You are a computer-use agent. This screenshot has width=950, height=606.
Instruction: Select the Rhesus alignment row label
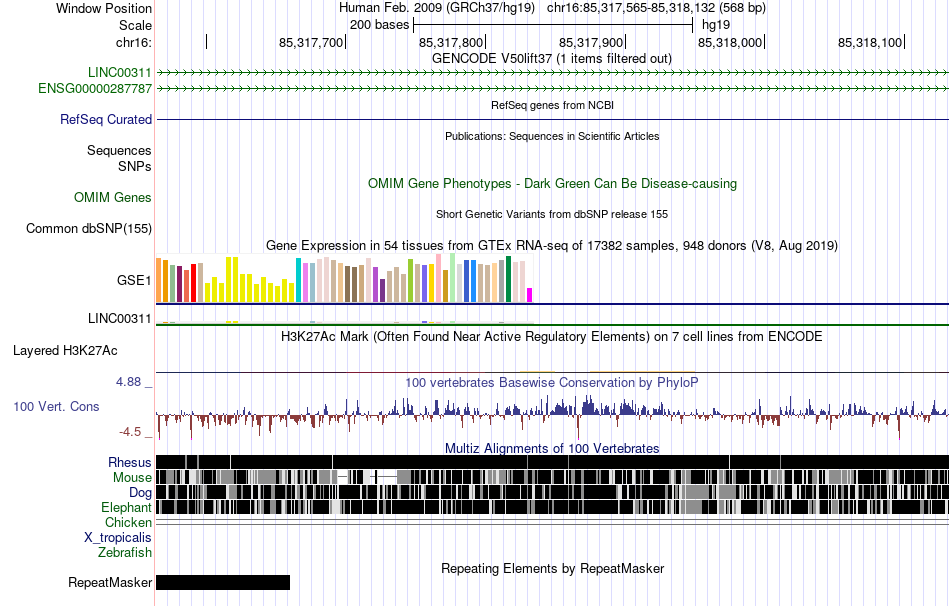(130, 462)
